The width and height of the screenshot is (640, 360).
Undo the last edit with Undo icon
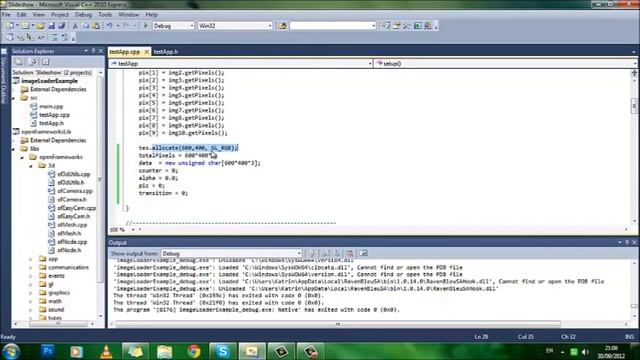[109, 26]
